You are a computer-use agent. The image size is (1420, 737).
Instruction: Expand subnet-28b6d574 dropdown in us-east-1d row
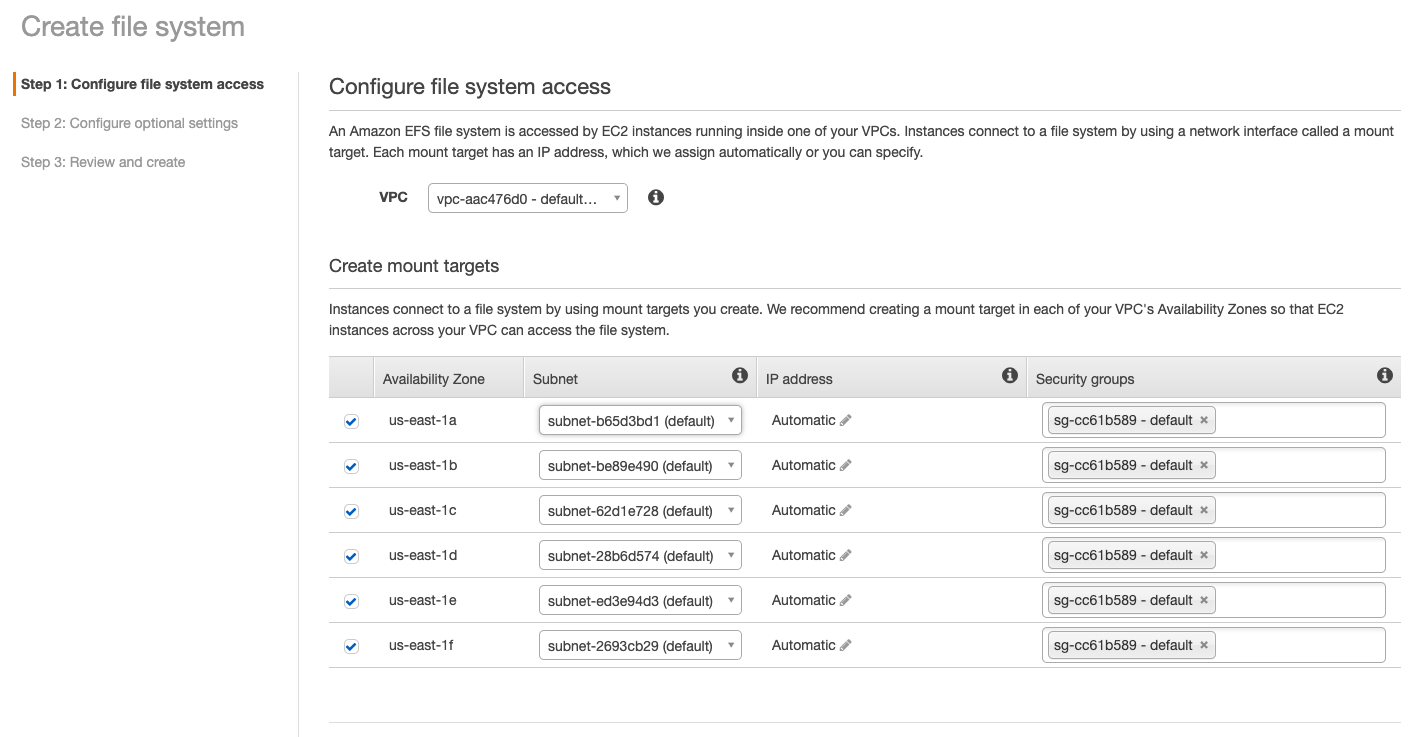pos(640,556)
